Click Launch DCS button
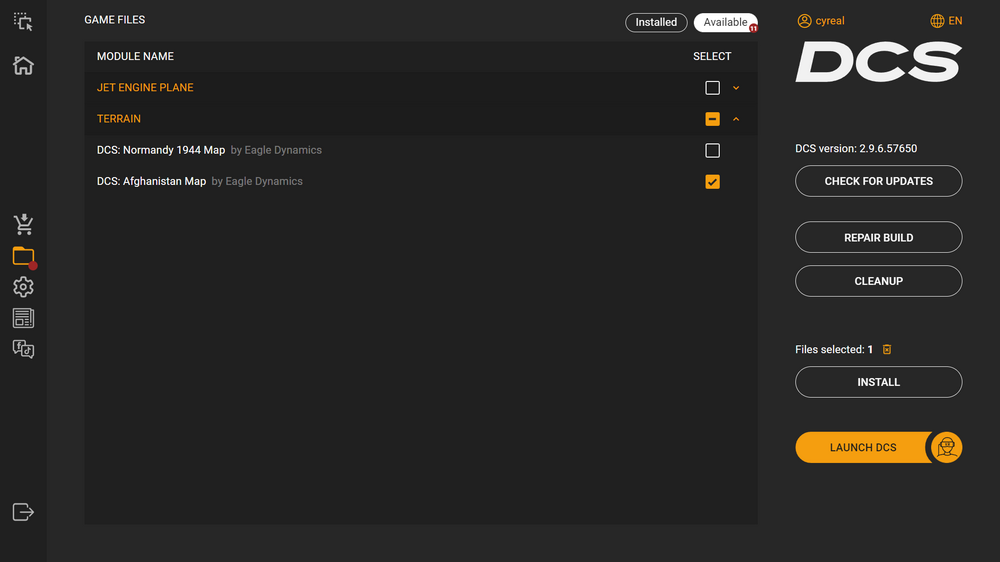The height and width of the screenshot is (562, 1000). tap(863, 447)
